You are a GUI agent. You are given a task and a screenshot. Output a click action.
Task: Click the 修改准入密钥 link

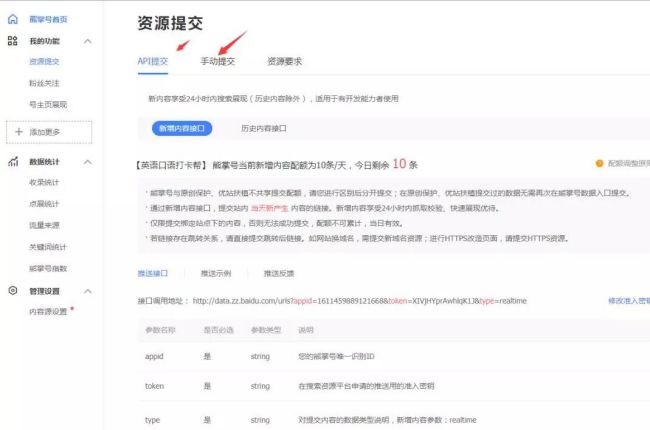tap(627, 300)
